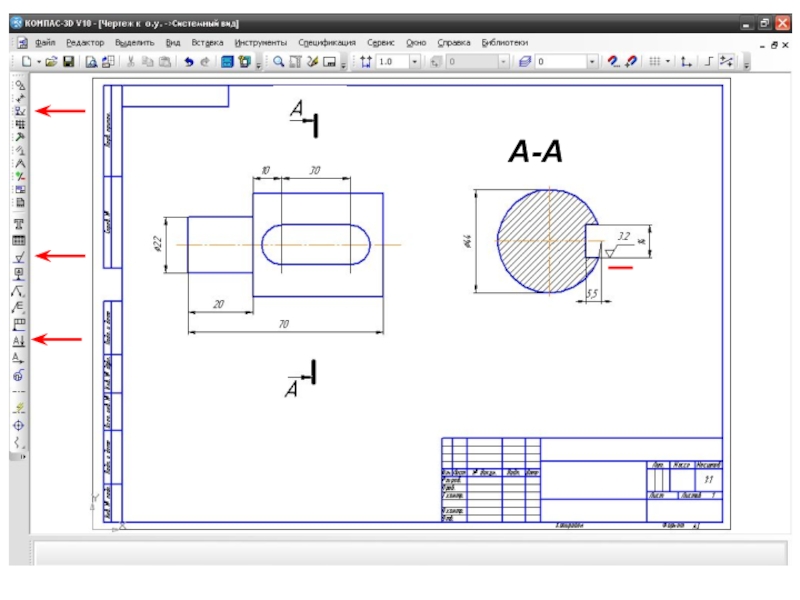
Task: Toggle orthogonal drawing mode
Action: point(709,62)
